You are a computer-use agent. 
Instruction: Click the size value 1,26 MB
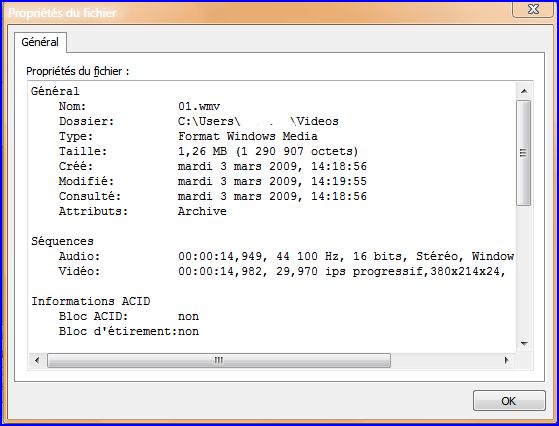(x=202, y=151)
